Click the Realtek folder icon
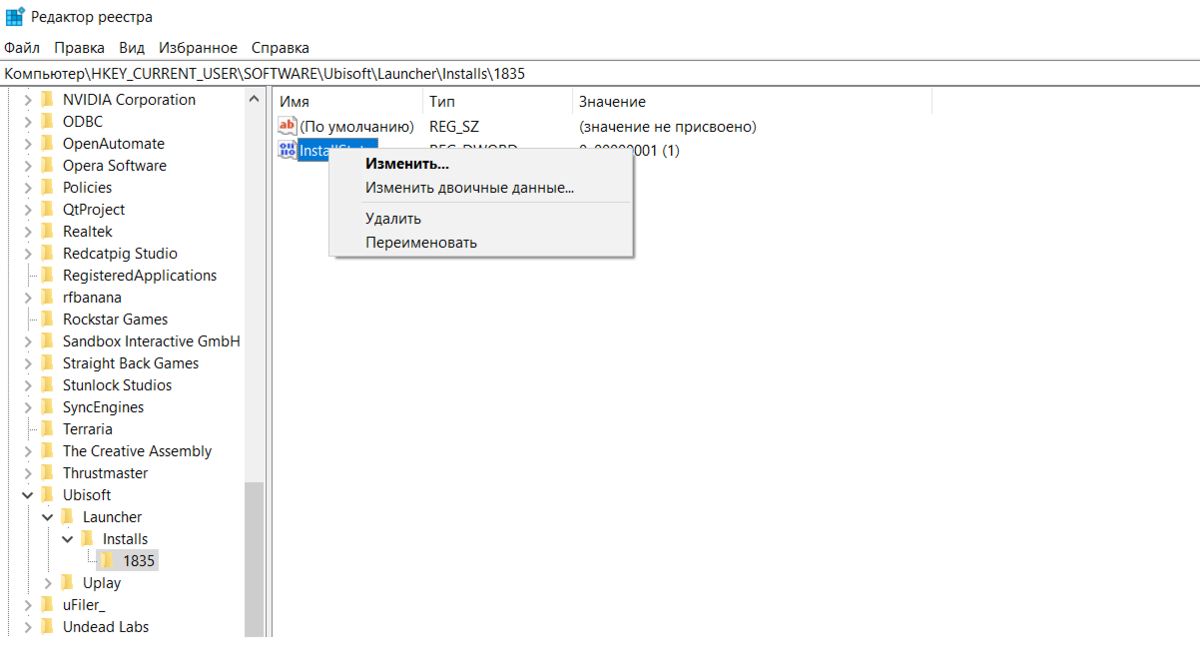This screenshot has width=1200, height=659. click(x=48, y=231)
